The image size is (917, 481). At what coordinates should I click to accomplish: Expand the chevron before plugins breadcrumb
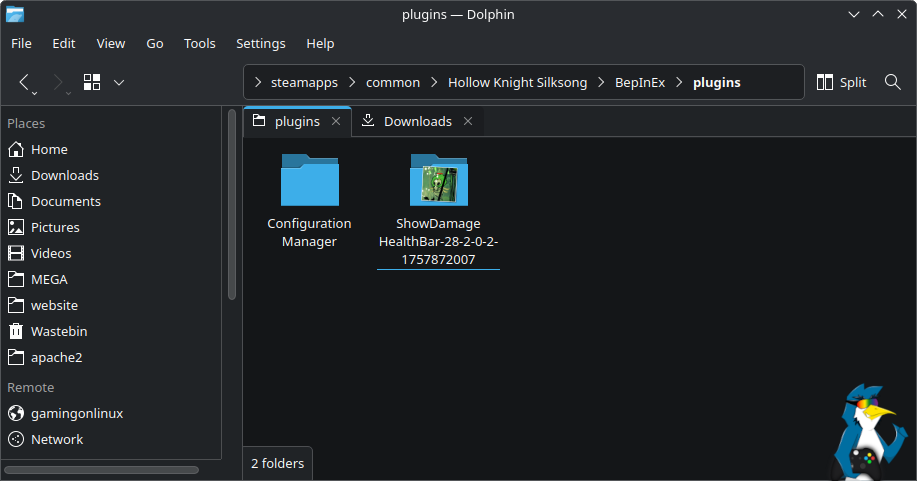[x=680, y=82]
